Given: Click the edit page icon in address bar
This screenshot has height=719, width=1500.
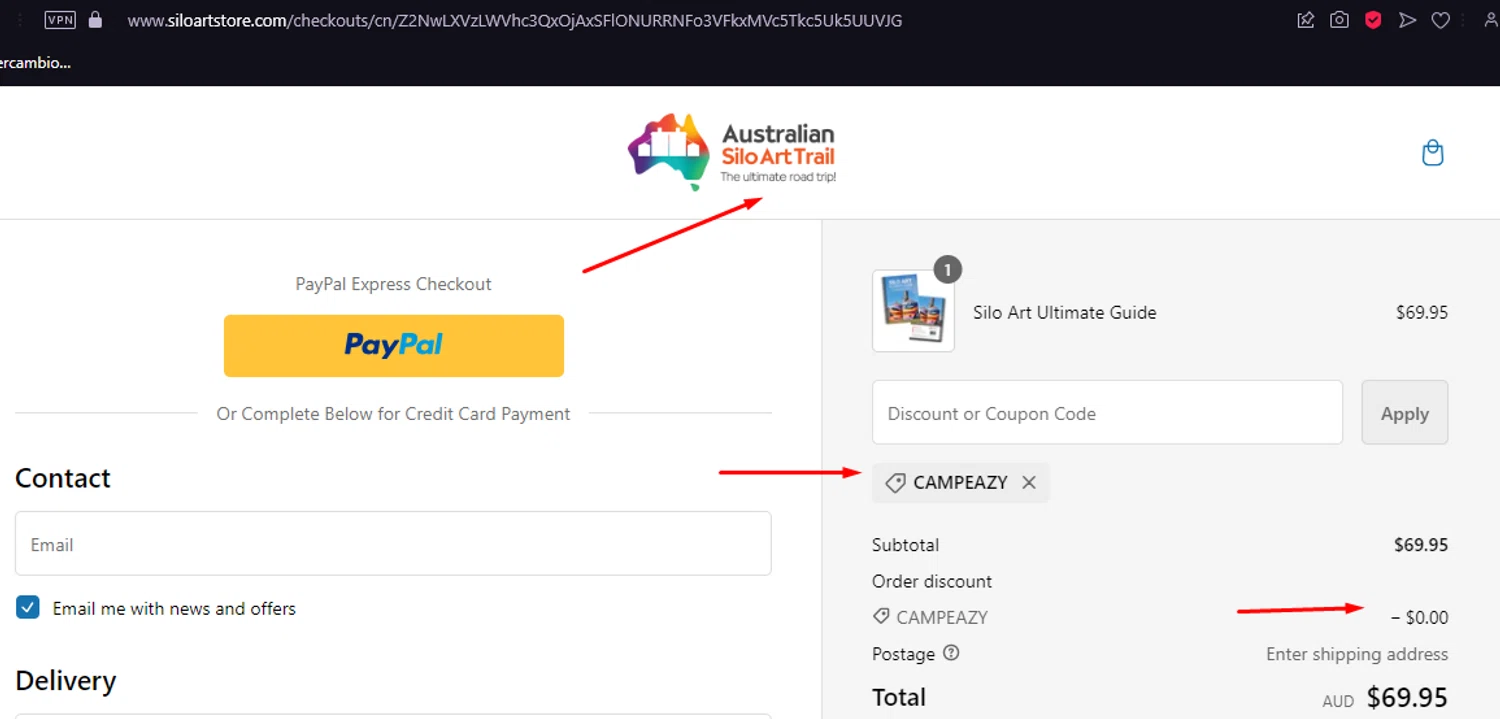Looking at the screenshot, I should click(1305, 20).
